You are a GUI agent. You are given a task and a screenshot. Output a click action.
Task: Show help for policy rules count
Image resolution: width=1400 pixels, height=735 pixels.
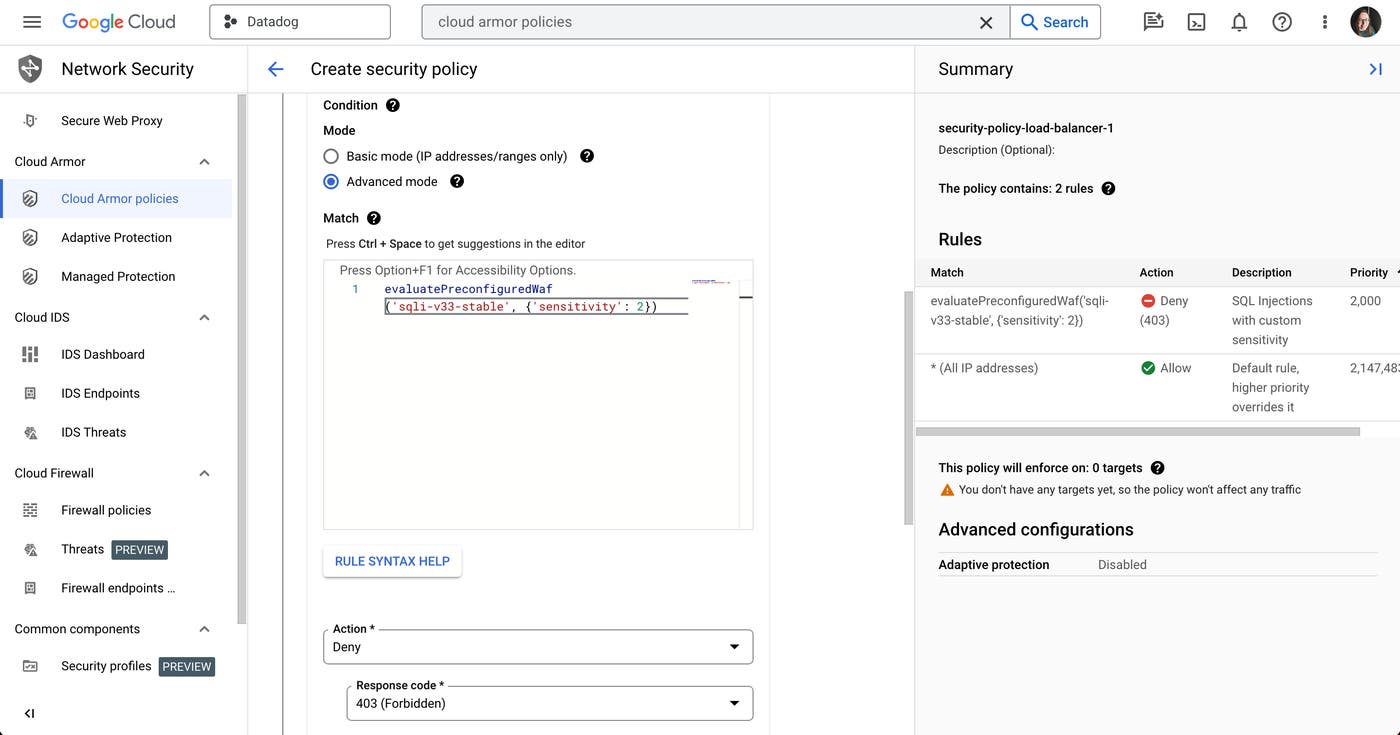1108,188
